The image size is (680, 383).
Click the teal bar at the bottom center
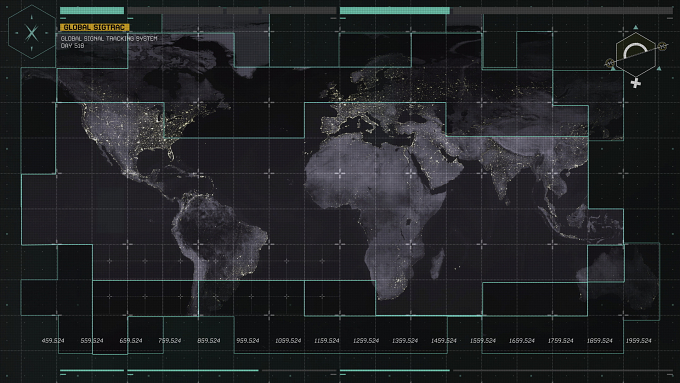click(395, 370)
